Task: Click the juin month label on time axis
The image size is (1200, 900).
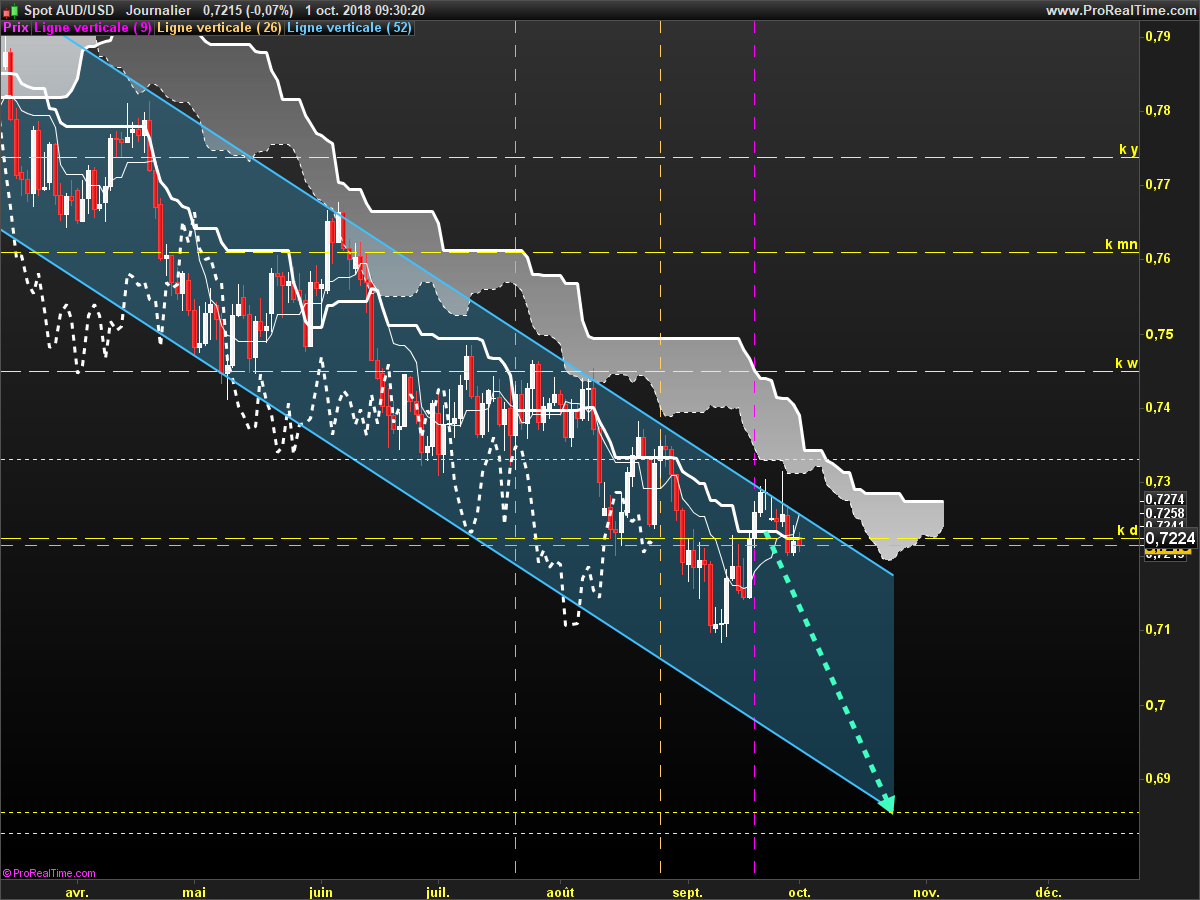Action: pos(320,892)
